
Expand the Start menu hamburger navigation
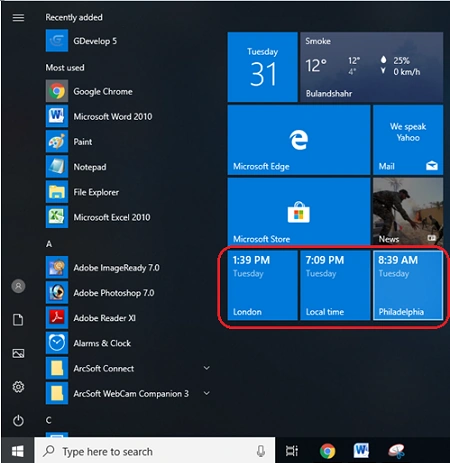click(18, 17)
